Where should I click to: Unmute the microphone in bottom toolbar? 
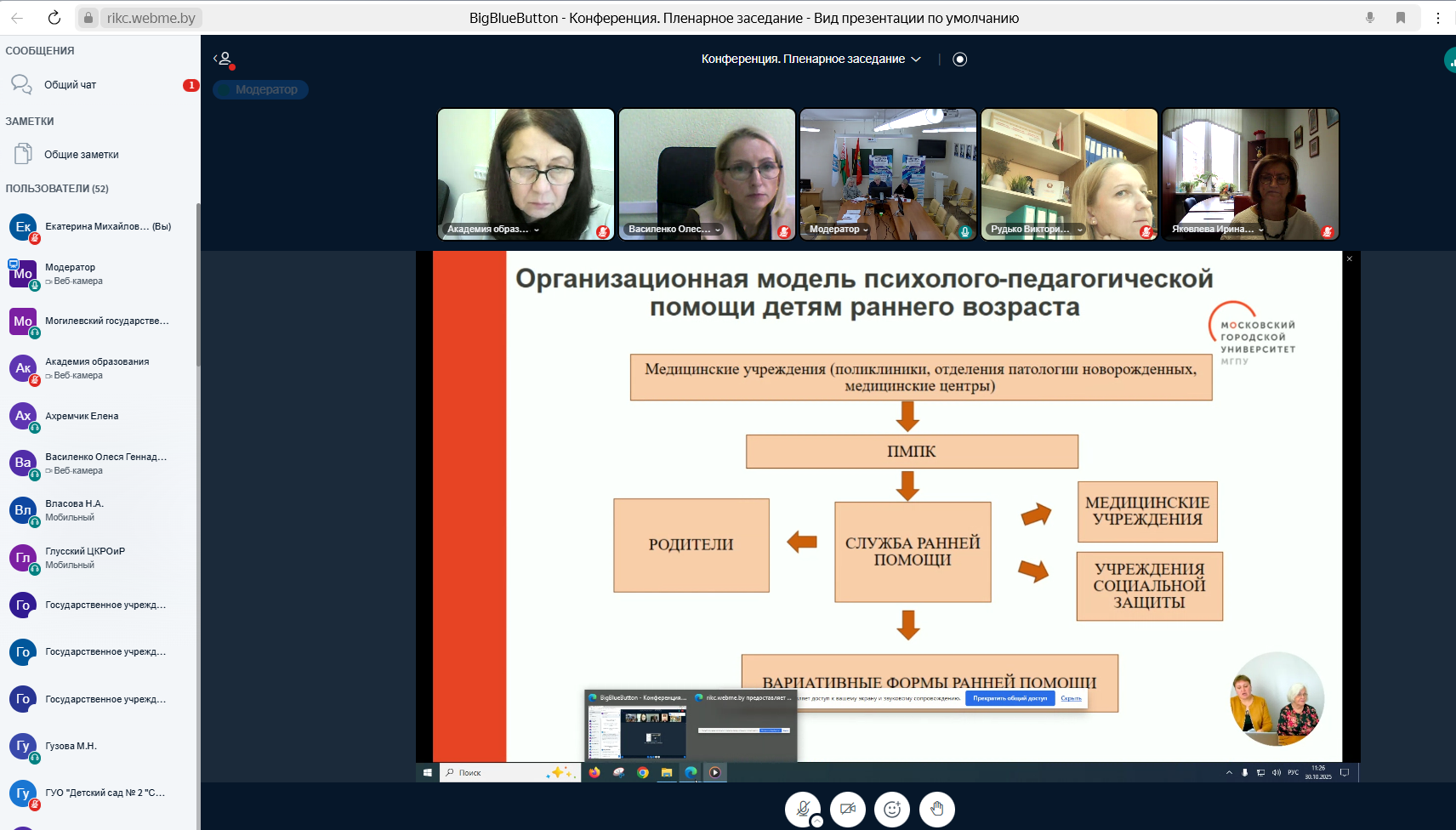(802, 808)
